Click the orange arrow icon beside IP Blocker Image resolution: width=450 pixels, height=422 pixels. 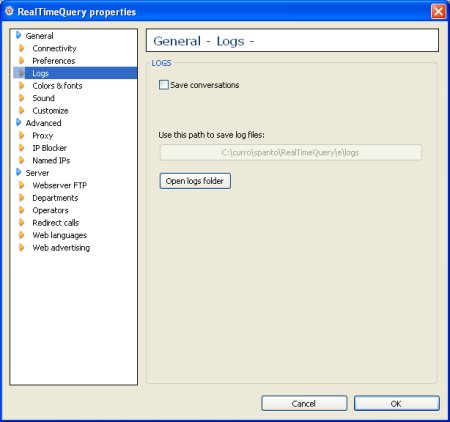click(x=22, y=148)
